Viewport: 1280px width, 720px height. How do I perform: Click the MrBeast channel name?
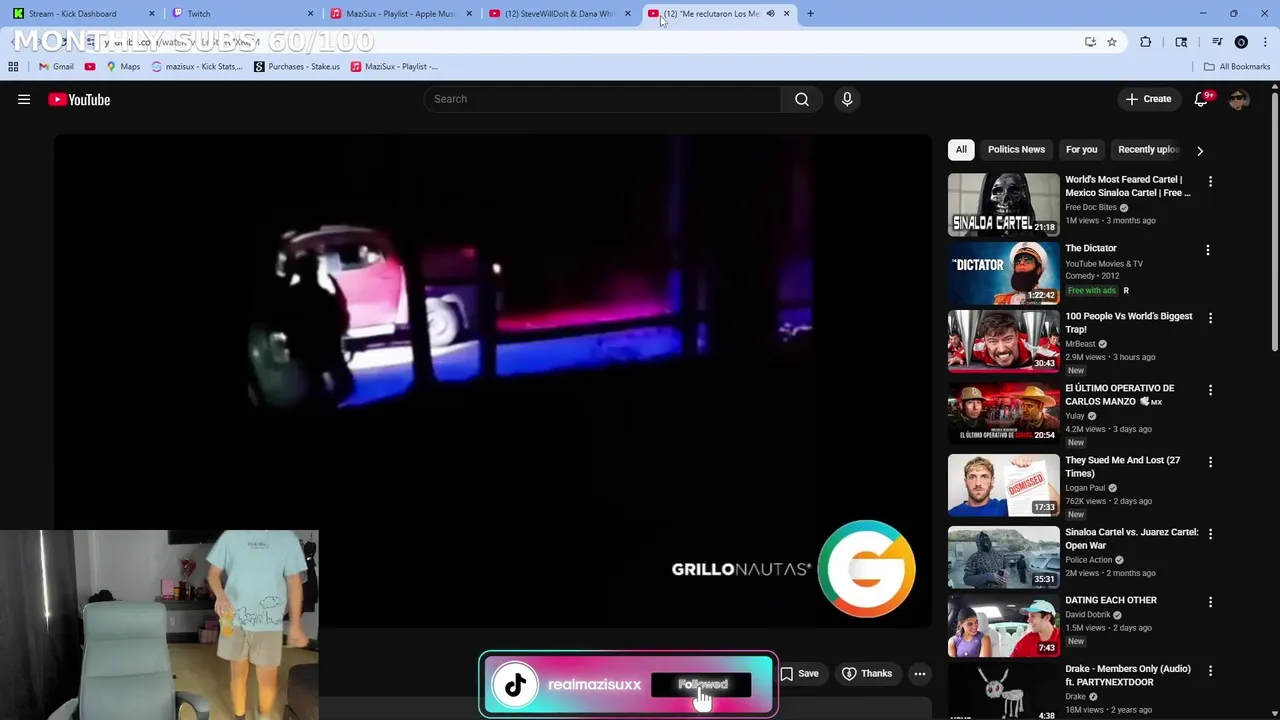click(1080, 344)
